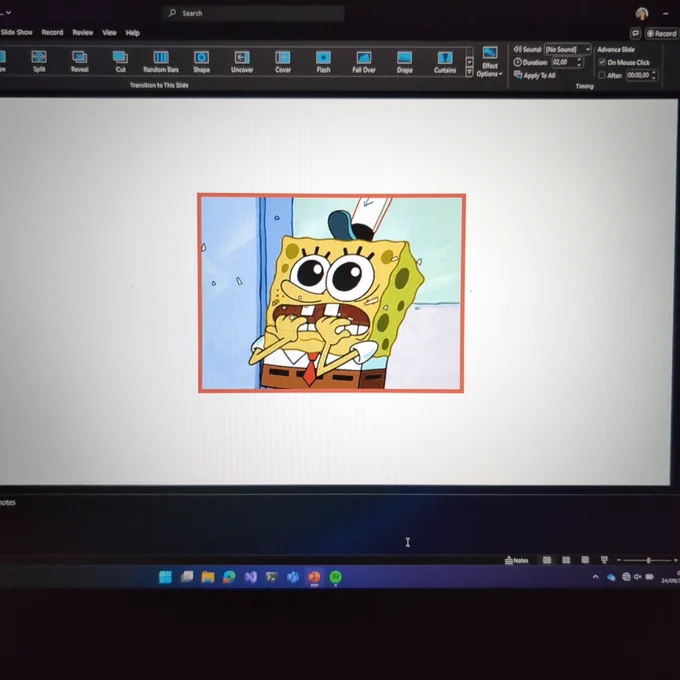Screen dimensions: 680x680
Task: Apply the Flash transition
Action: pyautogui.click(x=323, y=62)
